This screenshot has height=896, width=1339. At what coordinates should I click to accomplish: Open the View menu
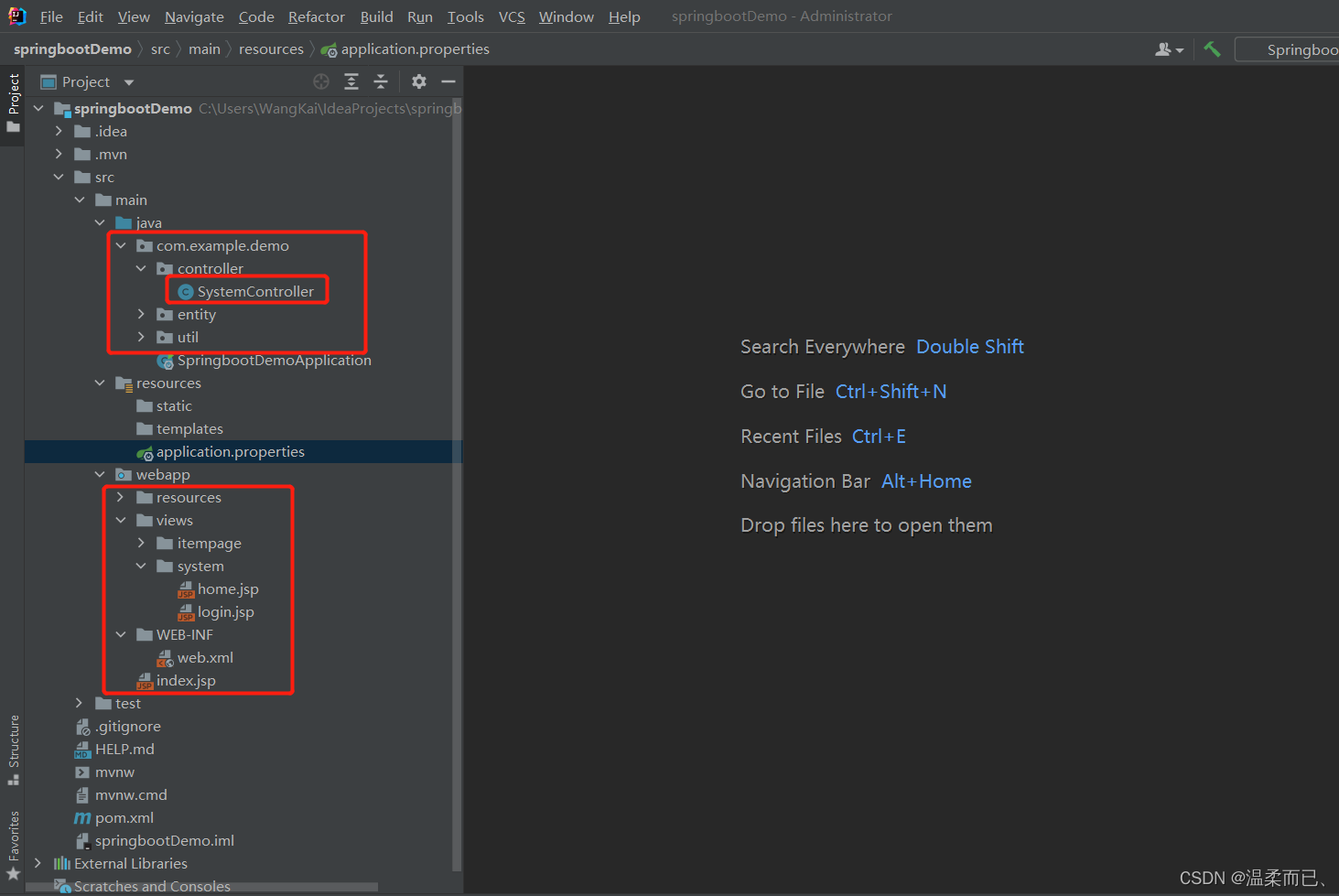coord(134,16)
